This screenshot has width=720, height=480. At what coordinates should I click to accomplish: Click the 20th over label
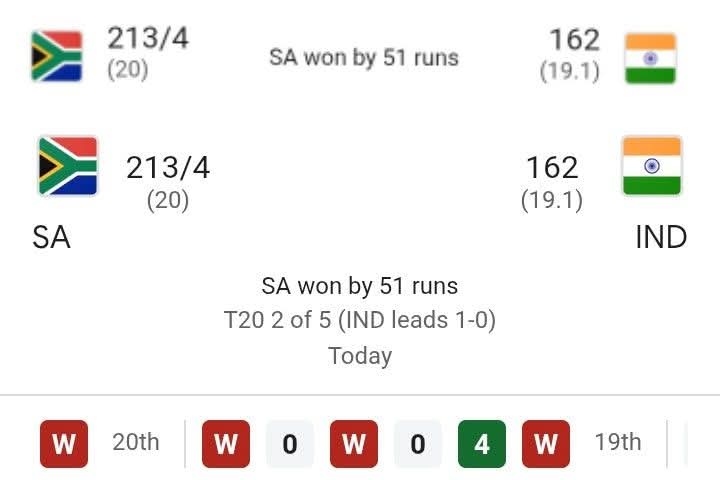135,442
